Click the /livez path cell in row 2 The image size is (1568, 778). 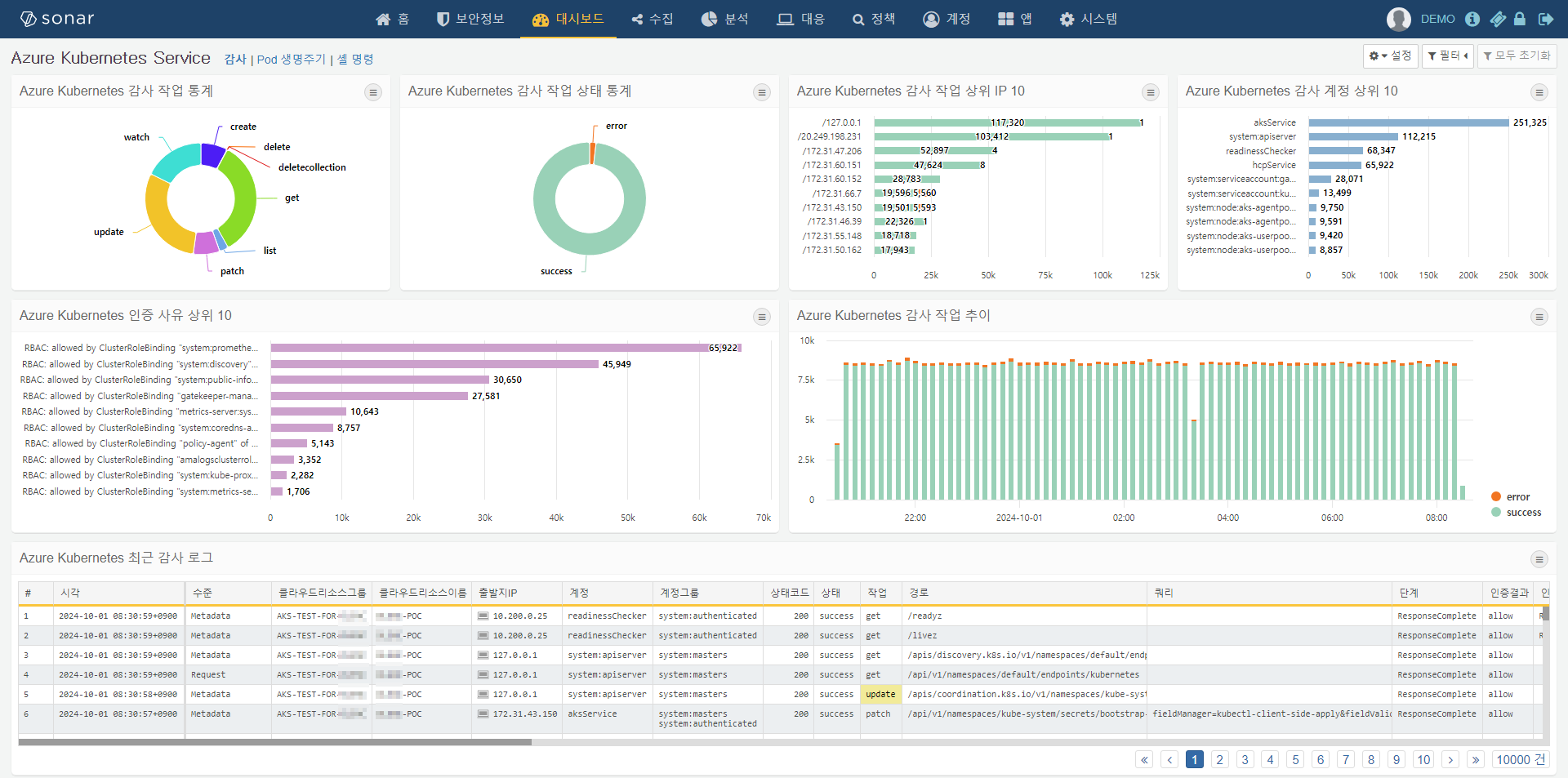(1024, 635)
